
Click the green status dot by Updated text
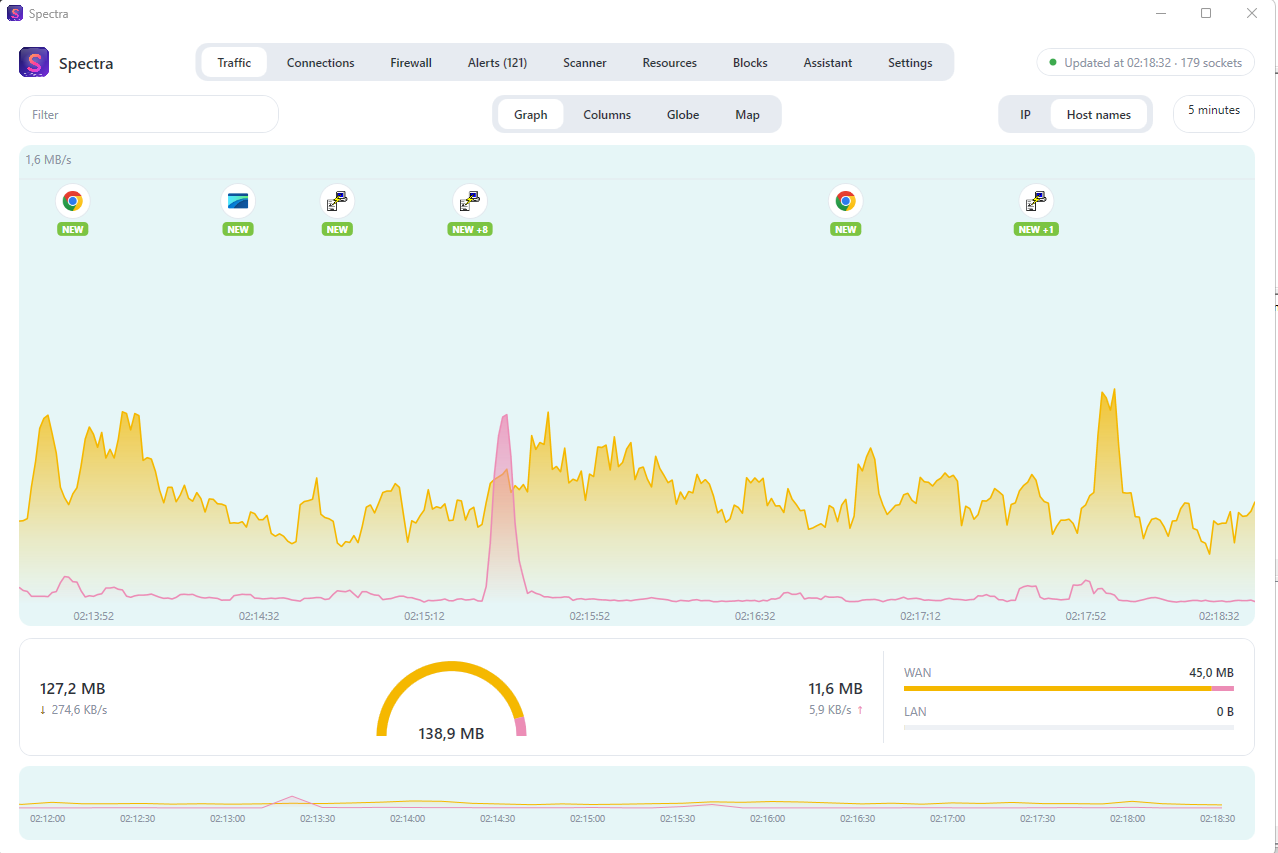[x=1052, y=62]
